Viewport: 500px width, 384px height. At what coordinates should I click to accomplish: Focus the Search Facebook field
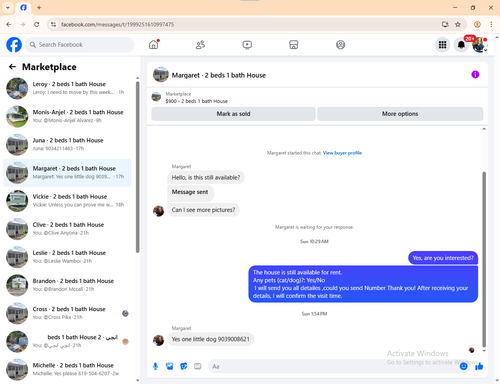pyautogui.click(x=80, y=45)
